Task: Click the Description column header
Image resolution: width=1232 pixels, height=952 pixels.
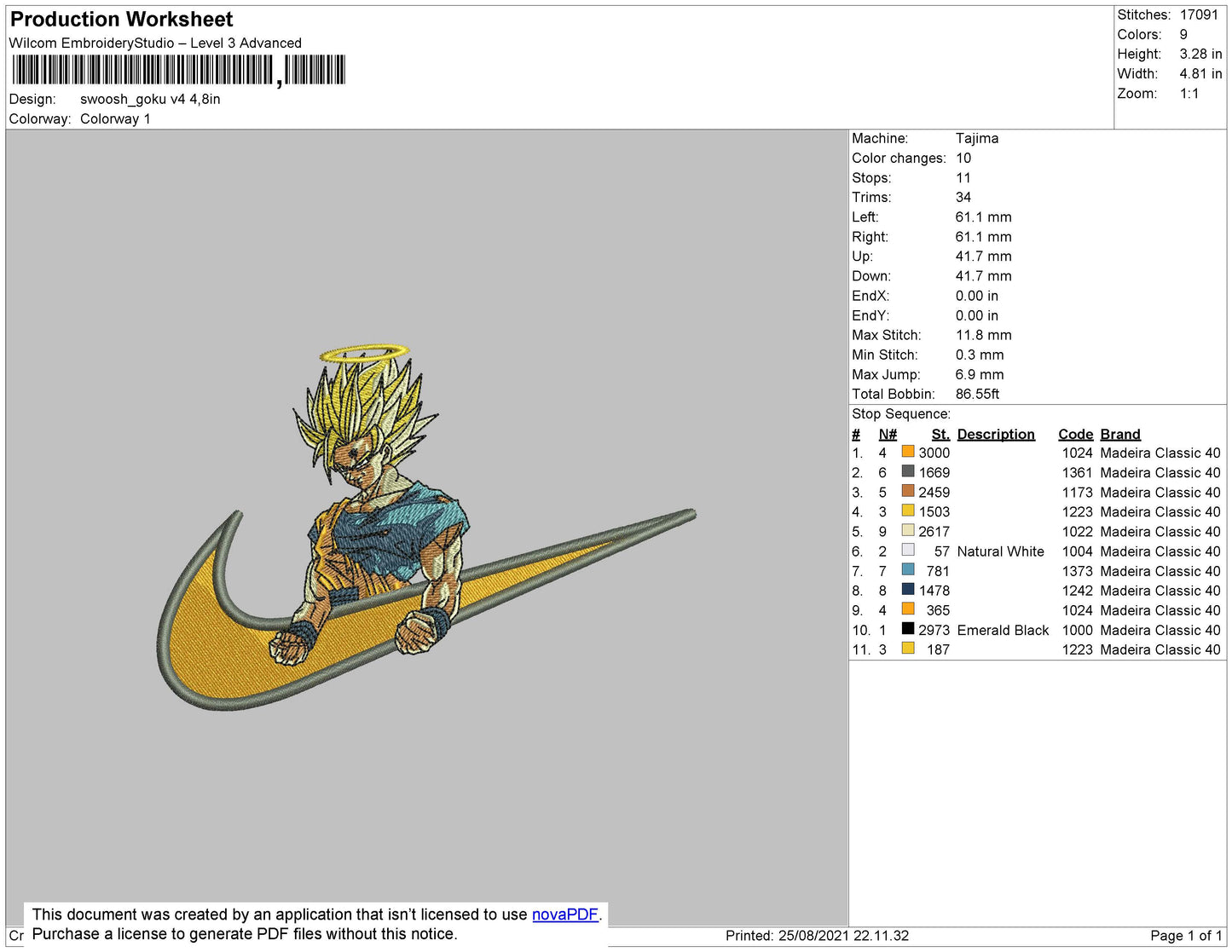Action: (995, 434)
